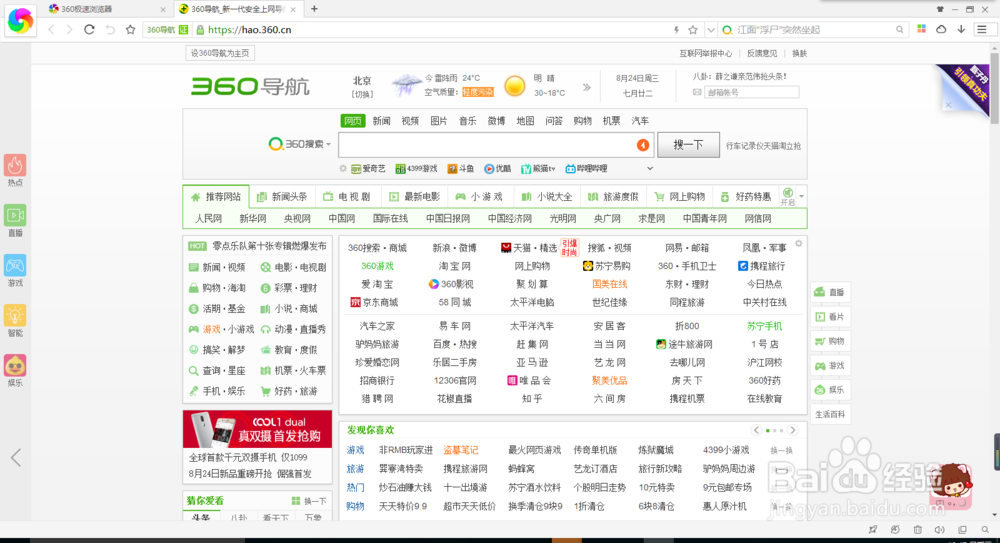Open the right-side 购物 shortcut button

click(830, 341)
